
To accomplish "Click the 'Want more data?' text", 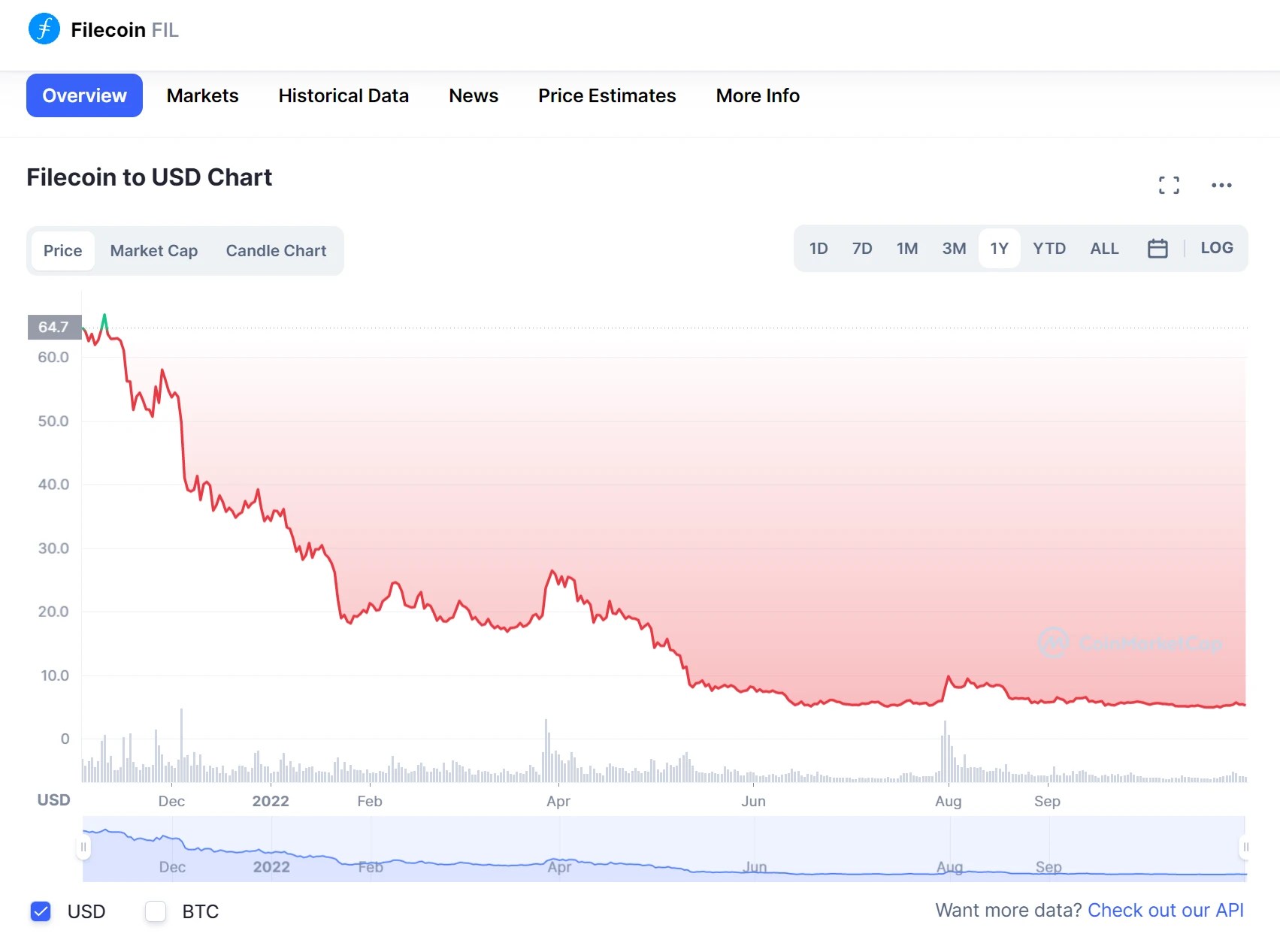I will pos(1008,910).
